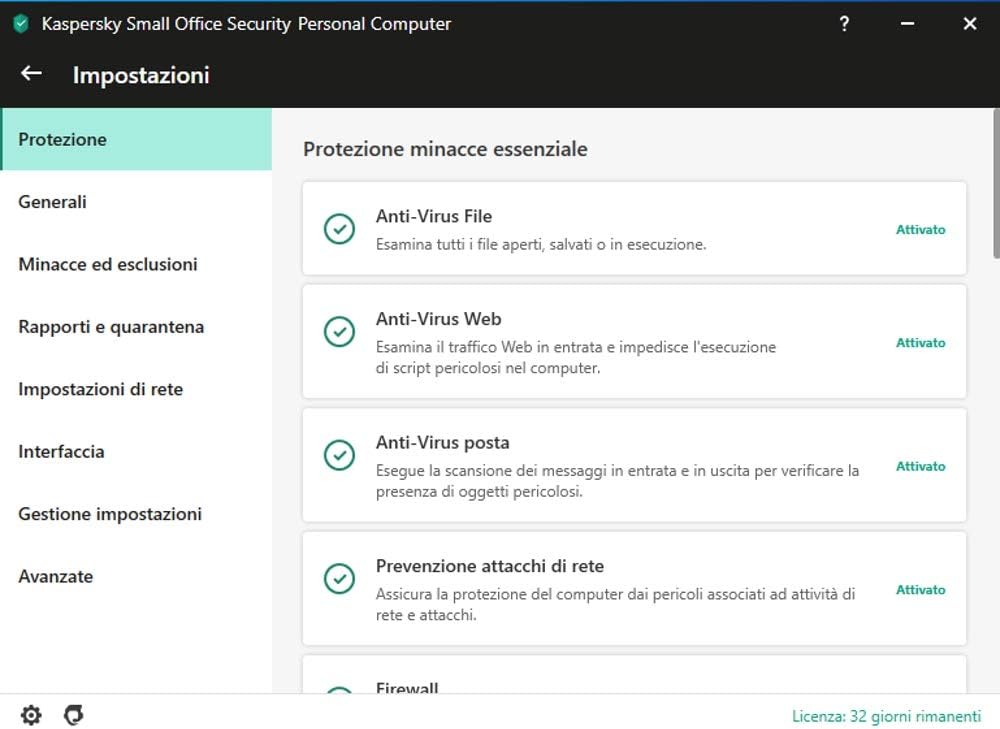Select the Protezione settings section

point(136,139)
